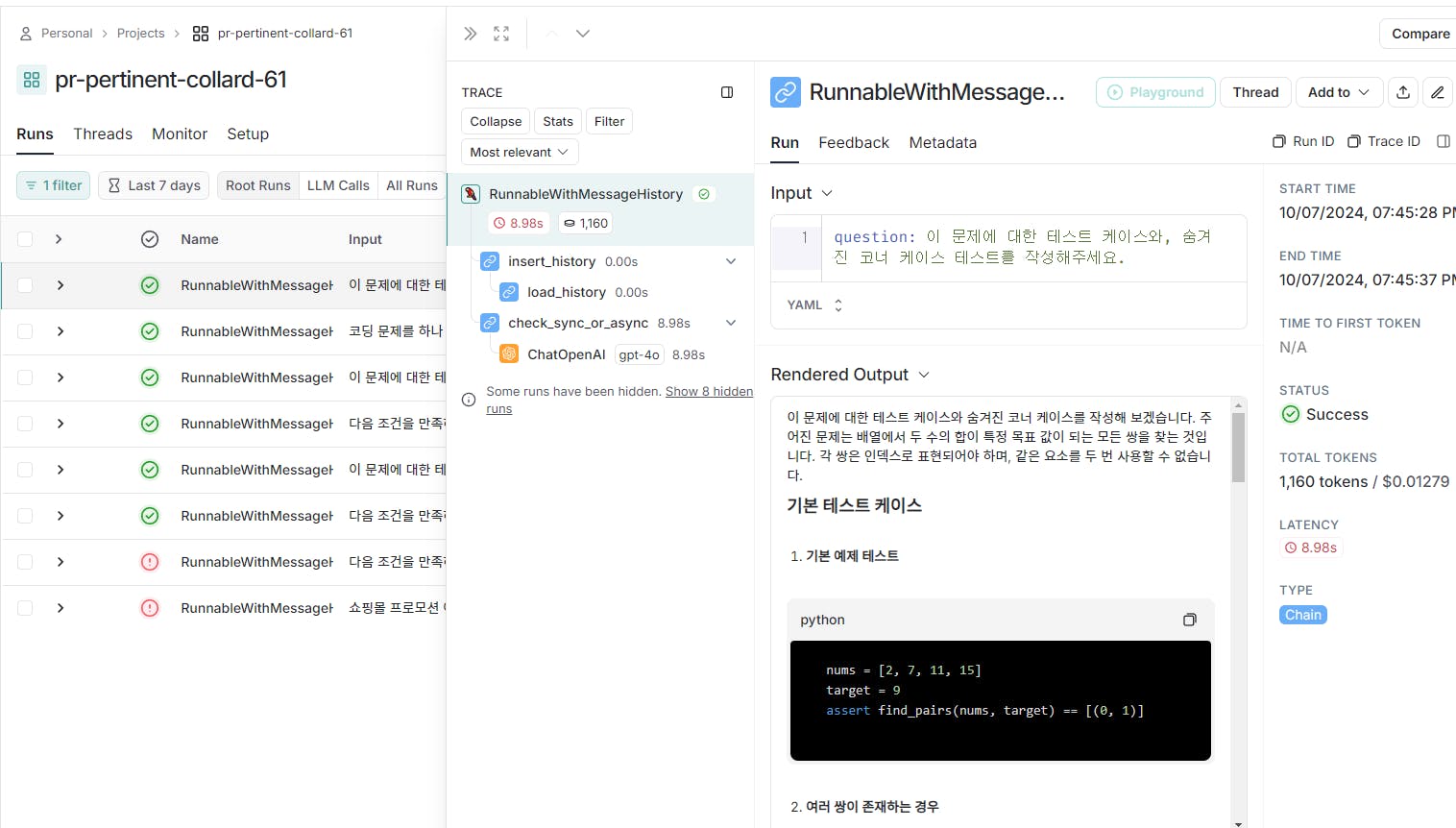The height and width of the screenshot is (828, 1456).
Task: Click the share/export upload icon
Action: point(1403,92)
